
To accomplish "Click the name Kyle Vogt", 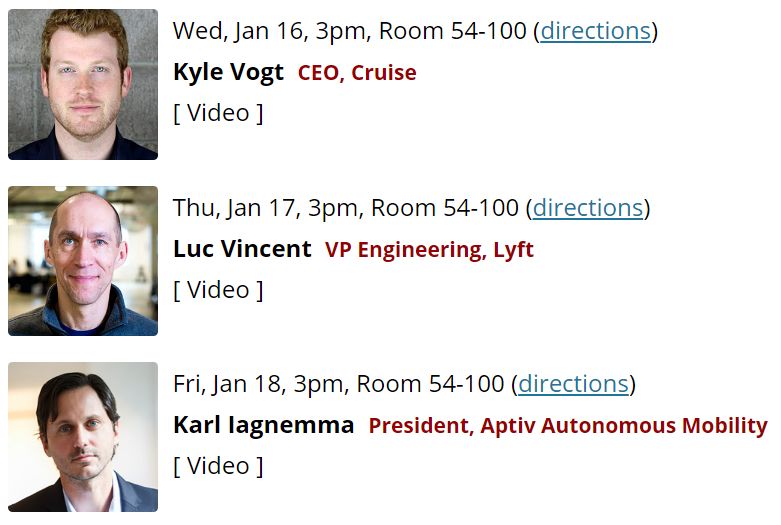I will pos(228,73).
